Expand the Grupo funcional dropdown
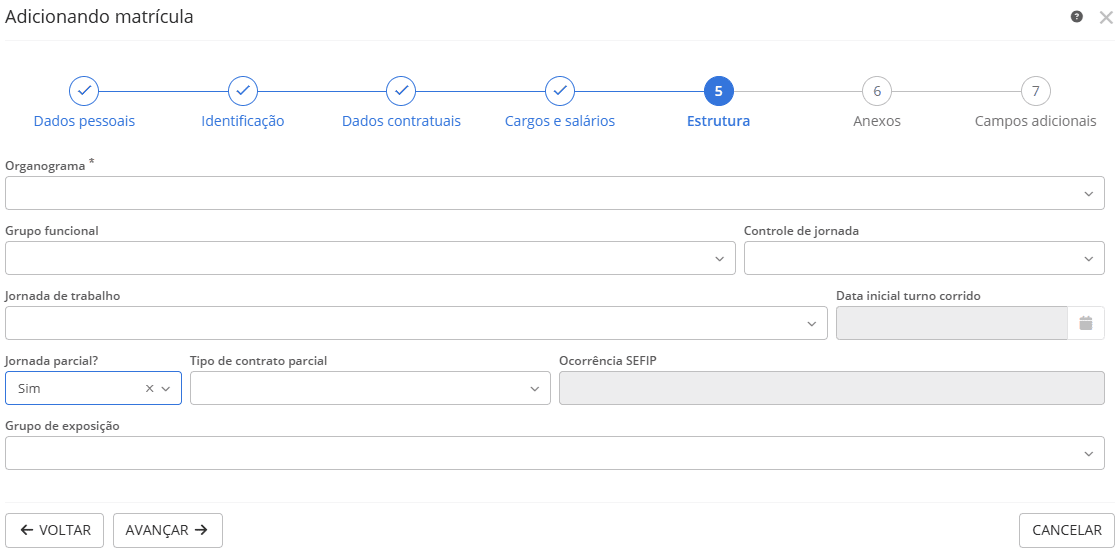 point(370,258)
